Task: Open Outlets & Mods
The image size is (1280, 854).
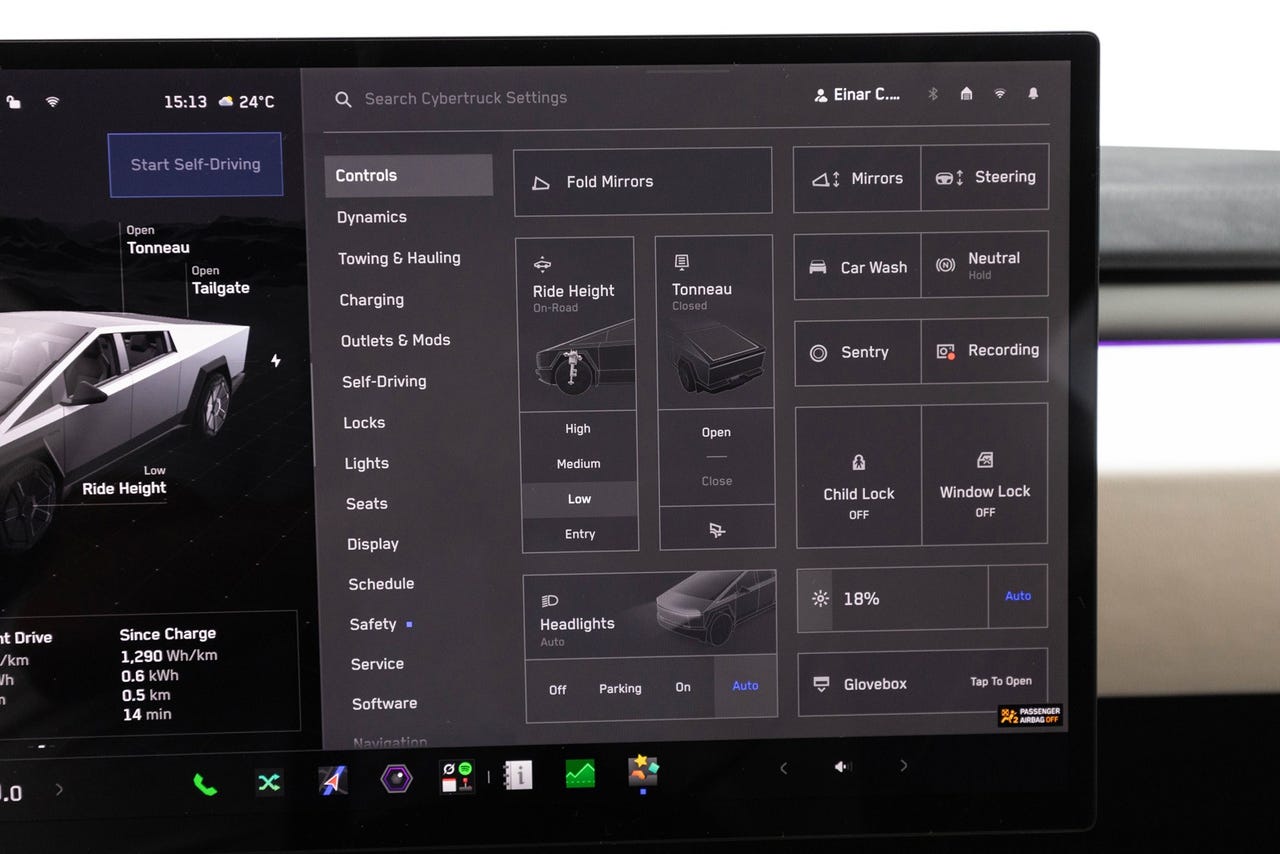Action: 396,341
